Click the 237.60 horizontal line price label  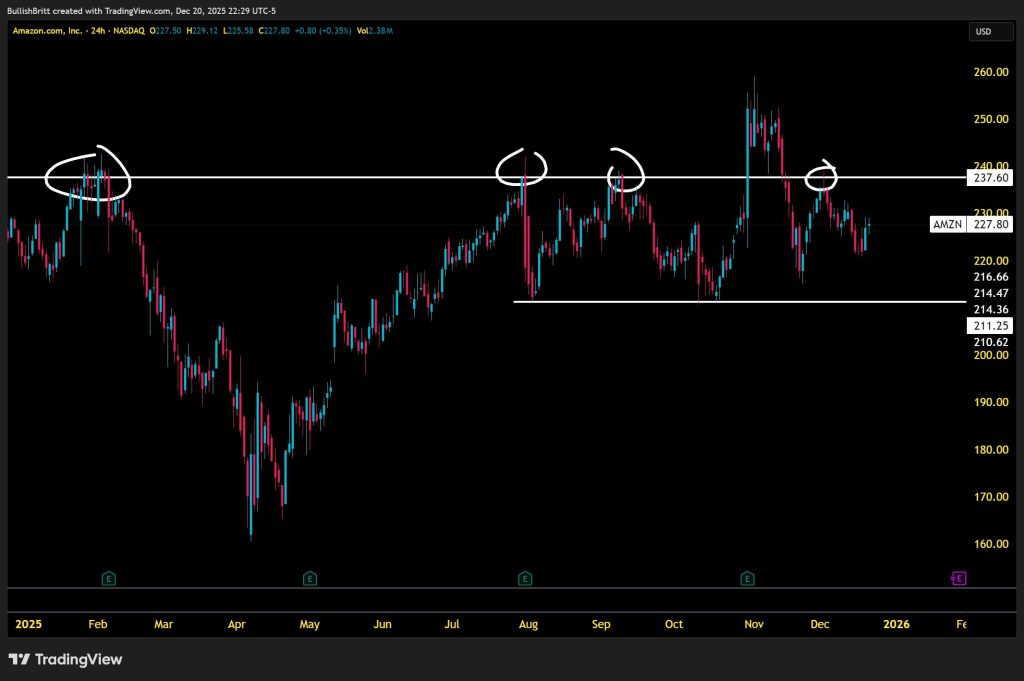[990, 178]
